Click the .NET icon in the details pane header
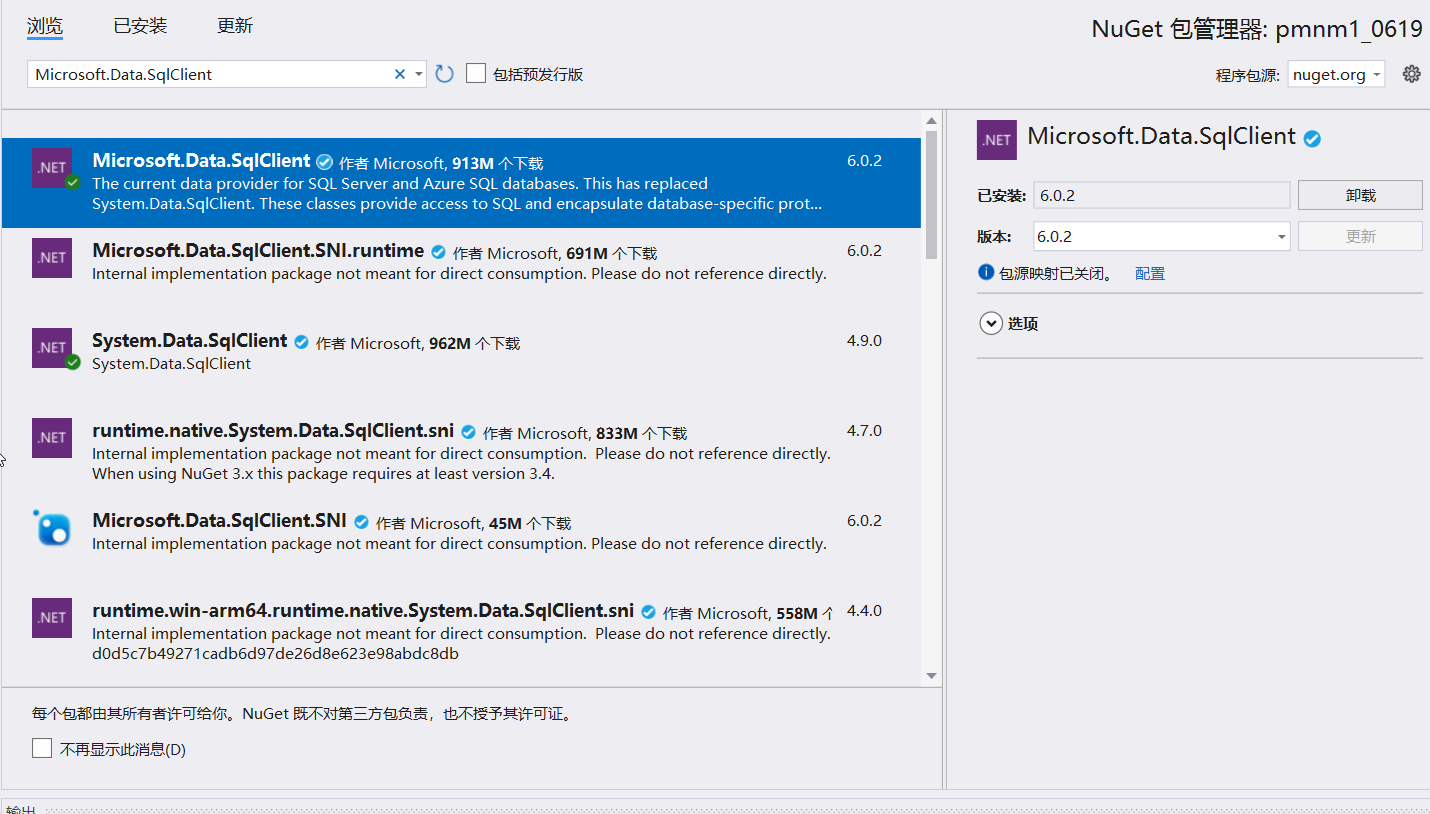 pyautogui.click(x=997, y=140)
